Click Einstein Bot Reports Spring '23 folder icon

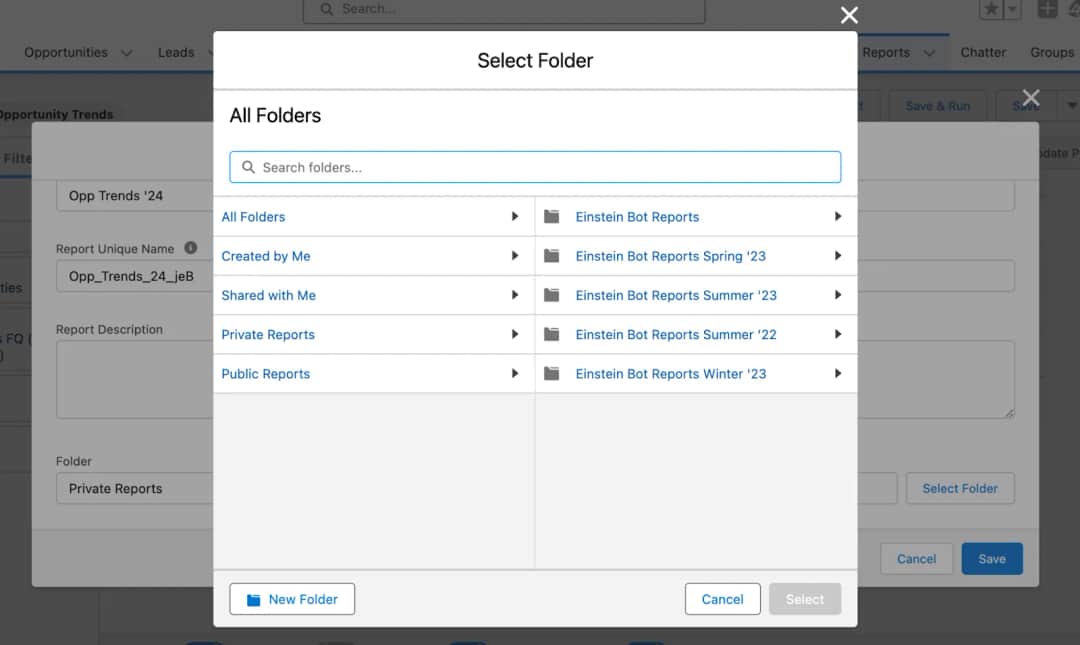click(552, 256)
